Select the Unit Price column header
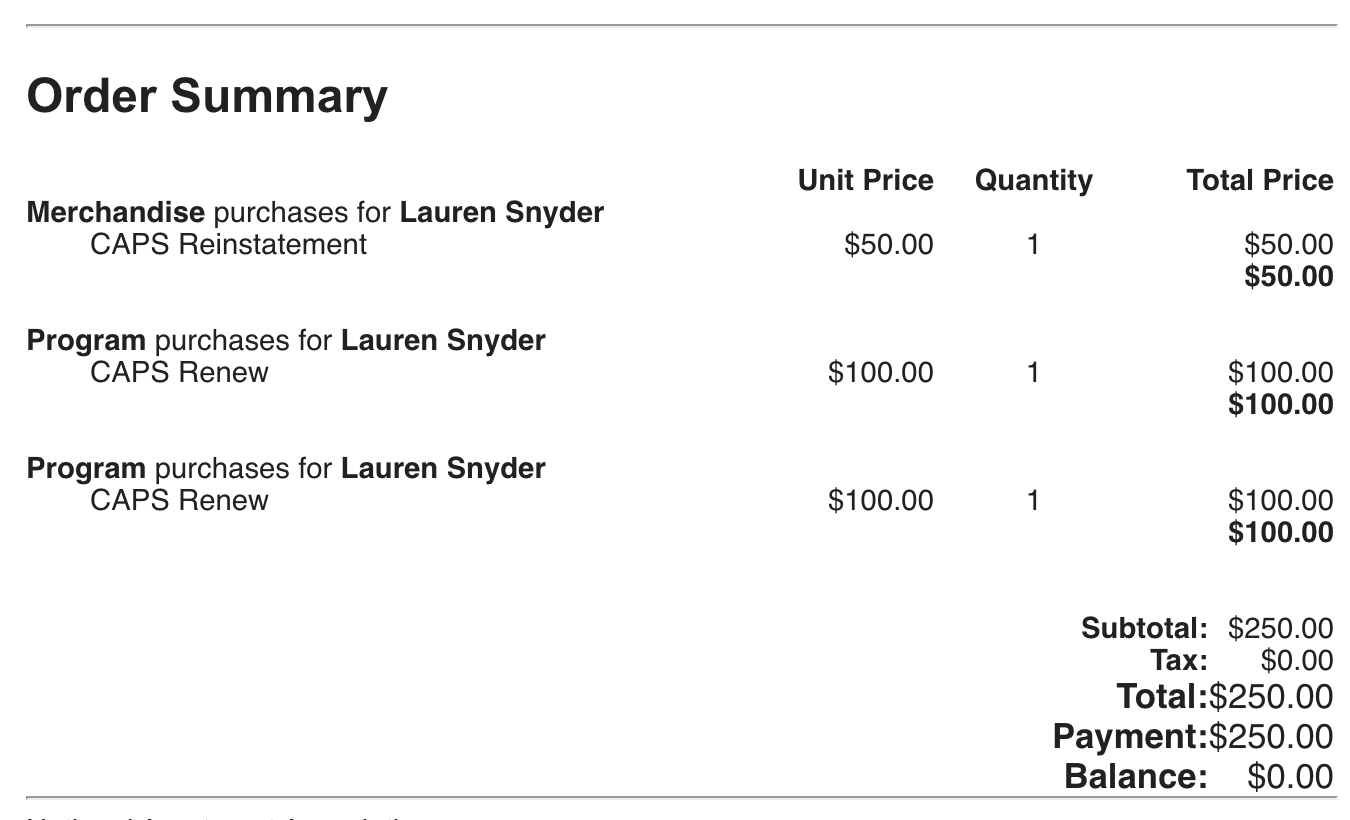The width and height of the screenshot is (1350, 820). pyautogui.click(x=865, y=180)
